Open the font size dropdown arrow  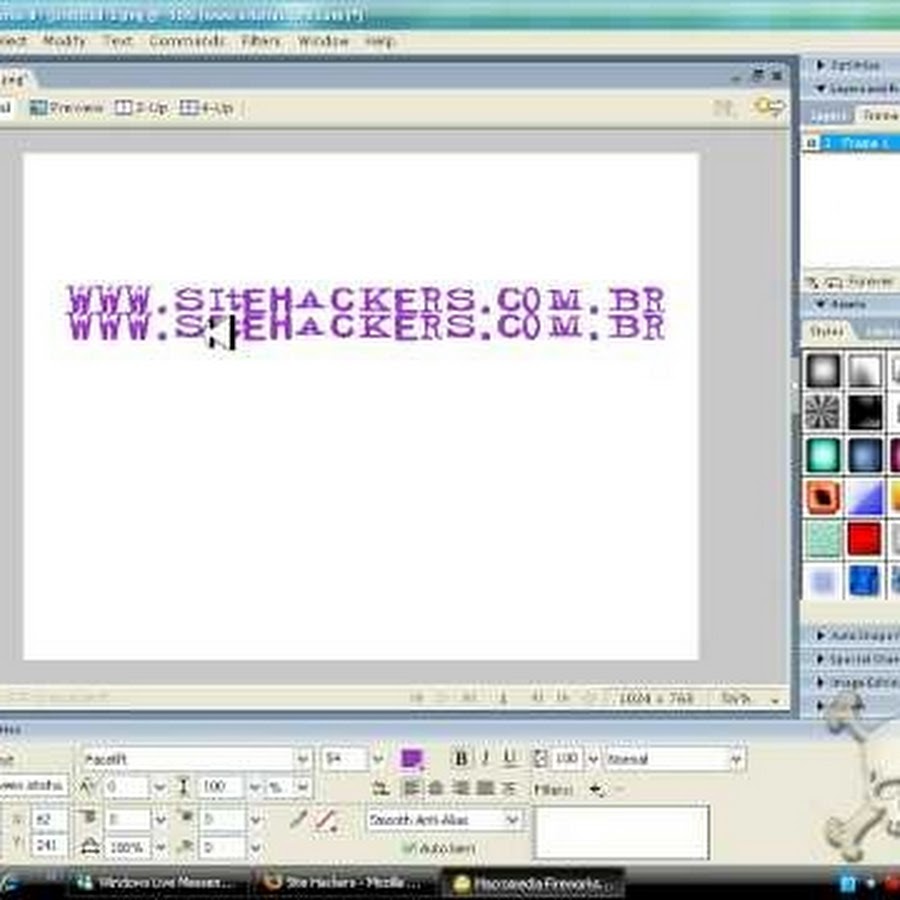pos(378,759)
